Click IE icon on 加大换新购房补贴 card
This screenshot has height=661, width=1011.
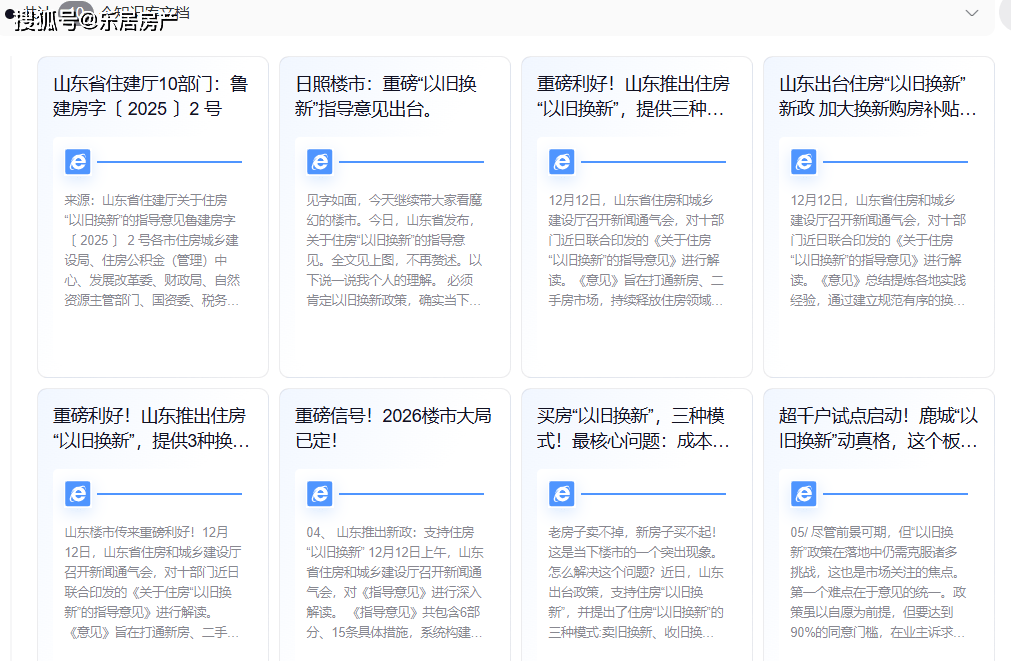coord(804,162)
